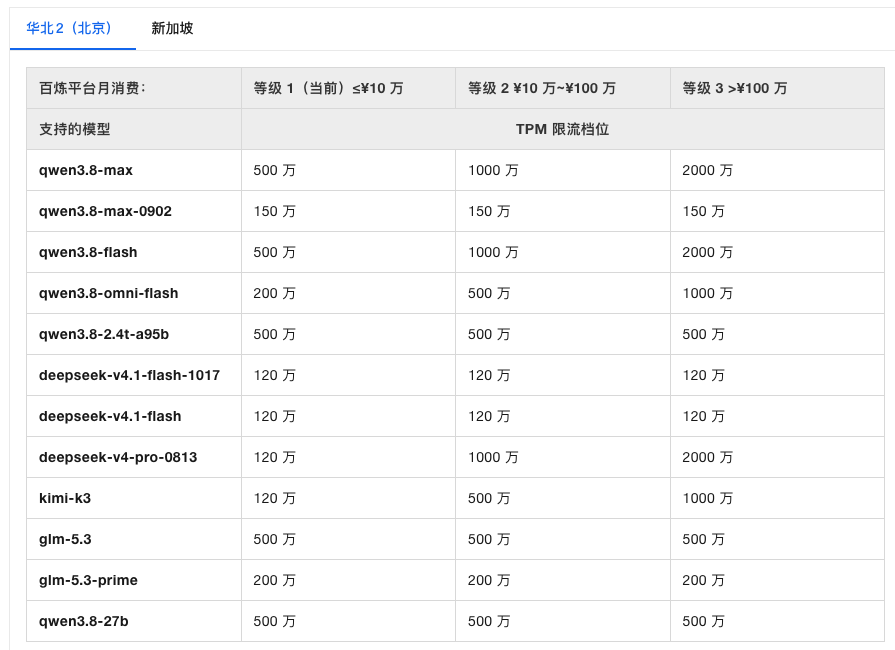This screenshot has height=650, width=895.
Task: Select the qwen3.8-2.4t-a95b row label
Action: (104, 334)
